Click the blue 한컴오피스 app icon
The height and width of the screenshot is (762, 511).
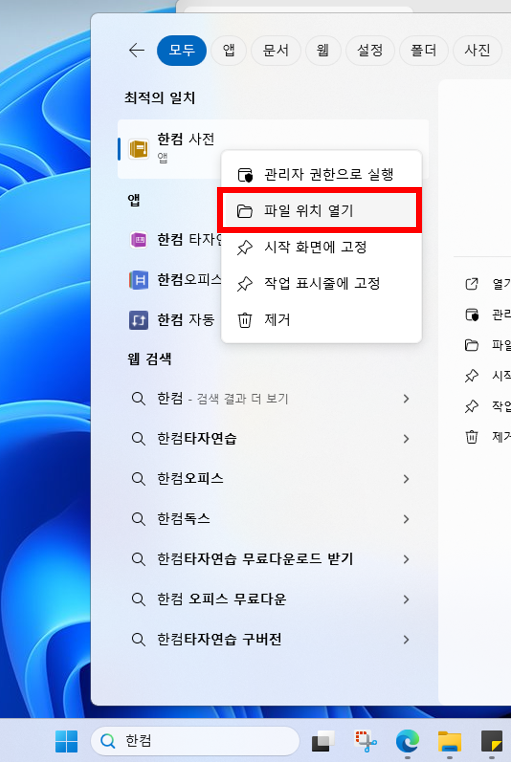(139, 280)
